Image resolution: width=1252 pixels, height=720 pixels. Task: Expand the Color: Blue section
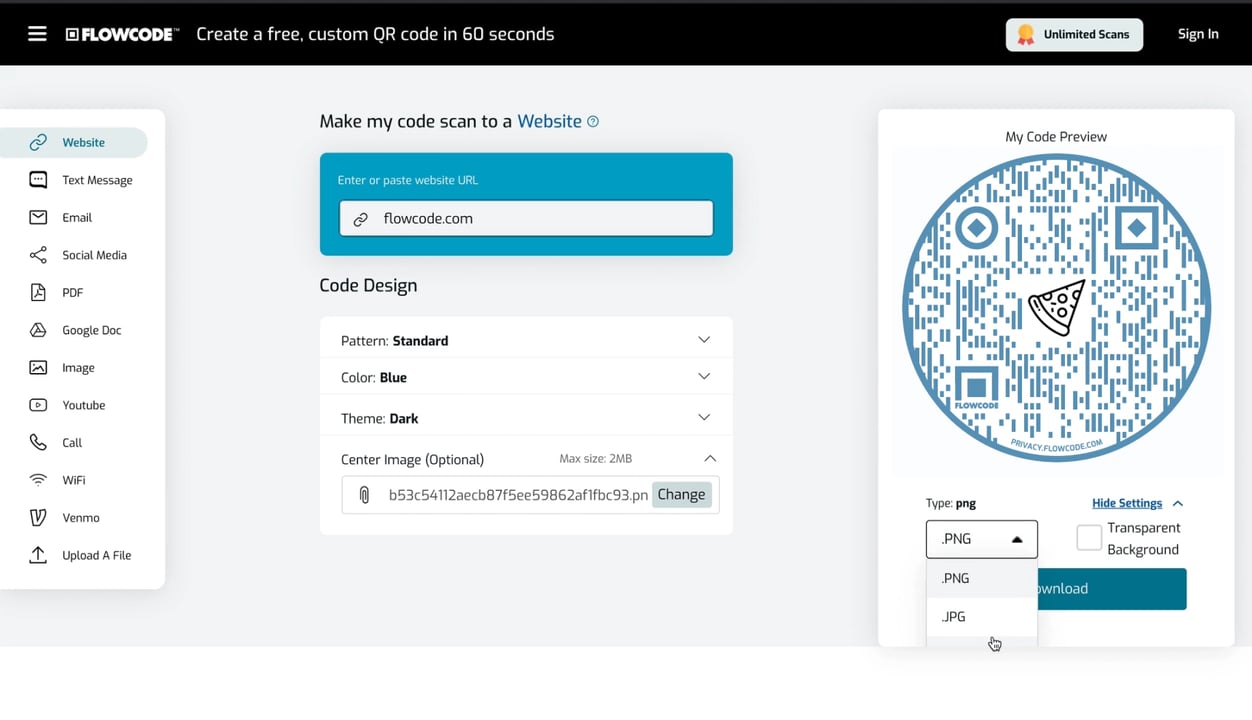[704, 377]
